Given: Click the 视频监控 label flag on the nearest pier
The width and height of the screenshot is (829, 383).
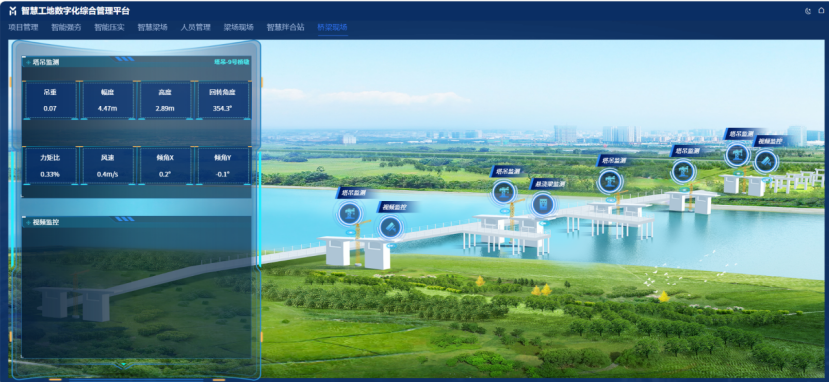Looking at the screenshot, I should click(x=399, y=207).
